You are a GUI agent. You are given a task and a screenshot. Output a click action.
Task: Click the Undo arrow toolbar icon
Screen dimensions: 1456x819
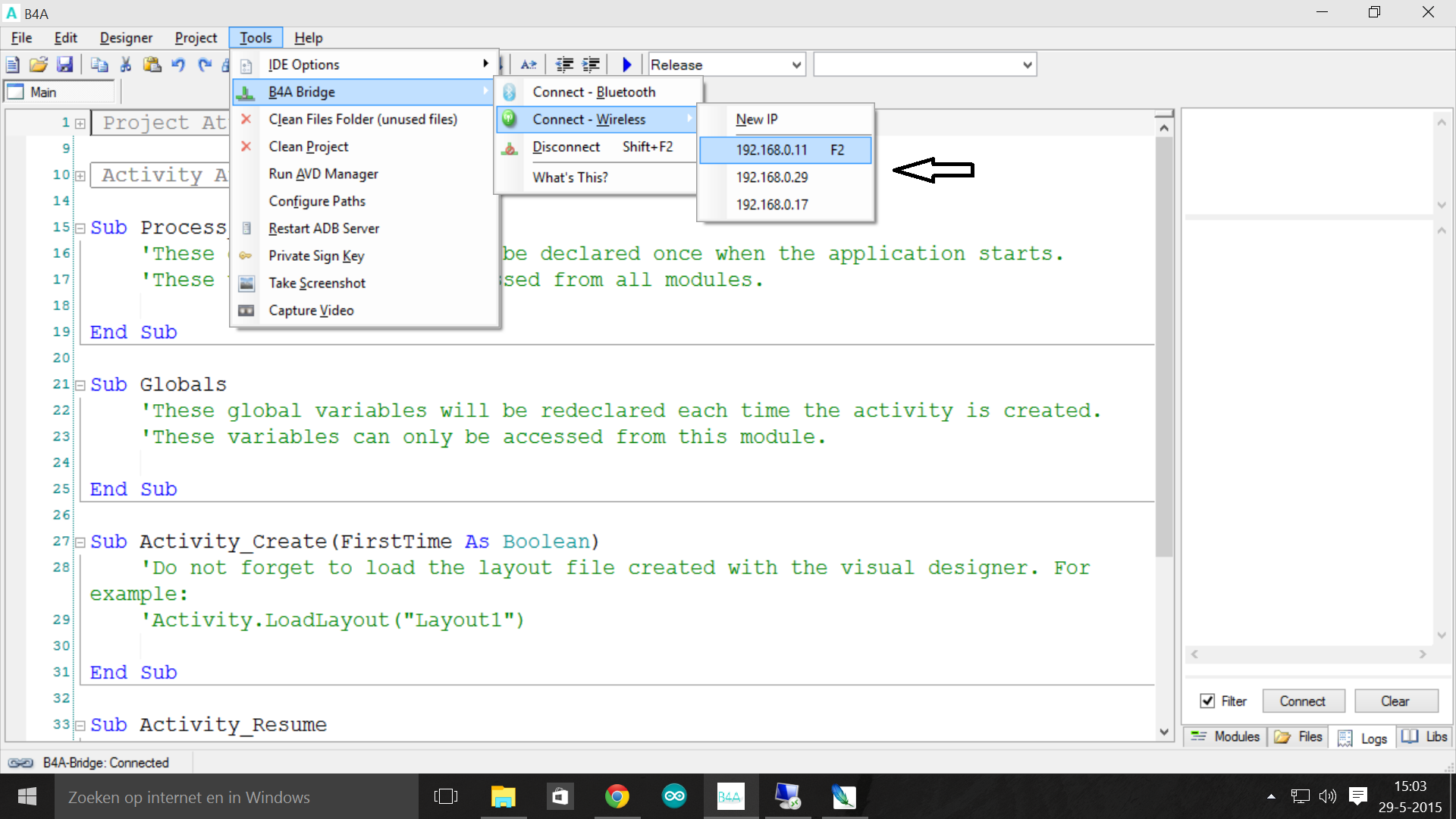(178, 64)
